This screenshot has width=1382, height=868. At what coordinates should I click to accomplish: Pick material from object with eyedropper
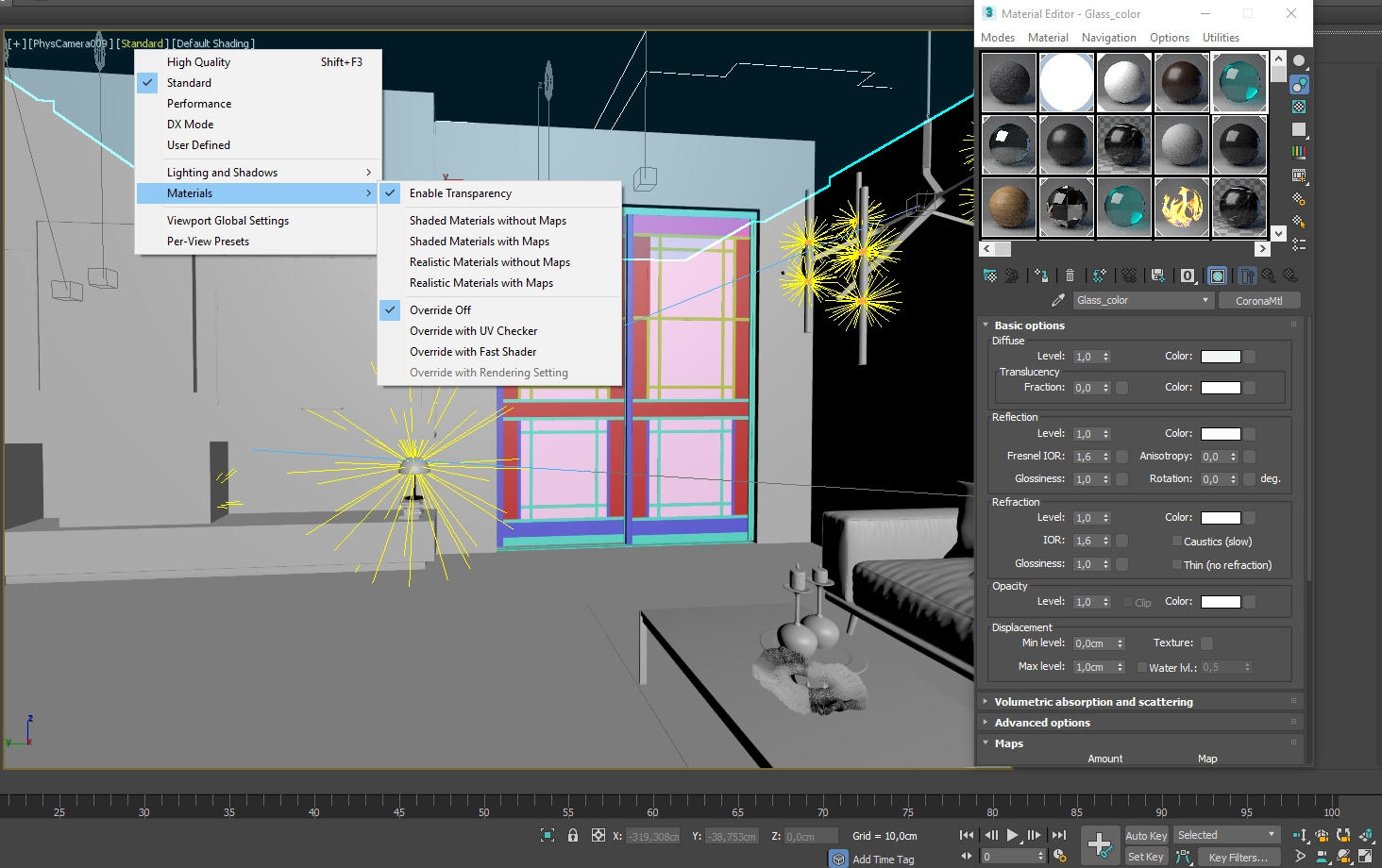pyautogui.click(x=1057, y=300)
